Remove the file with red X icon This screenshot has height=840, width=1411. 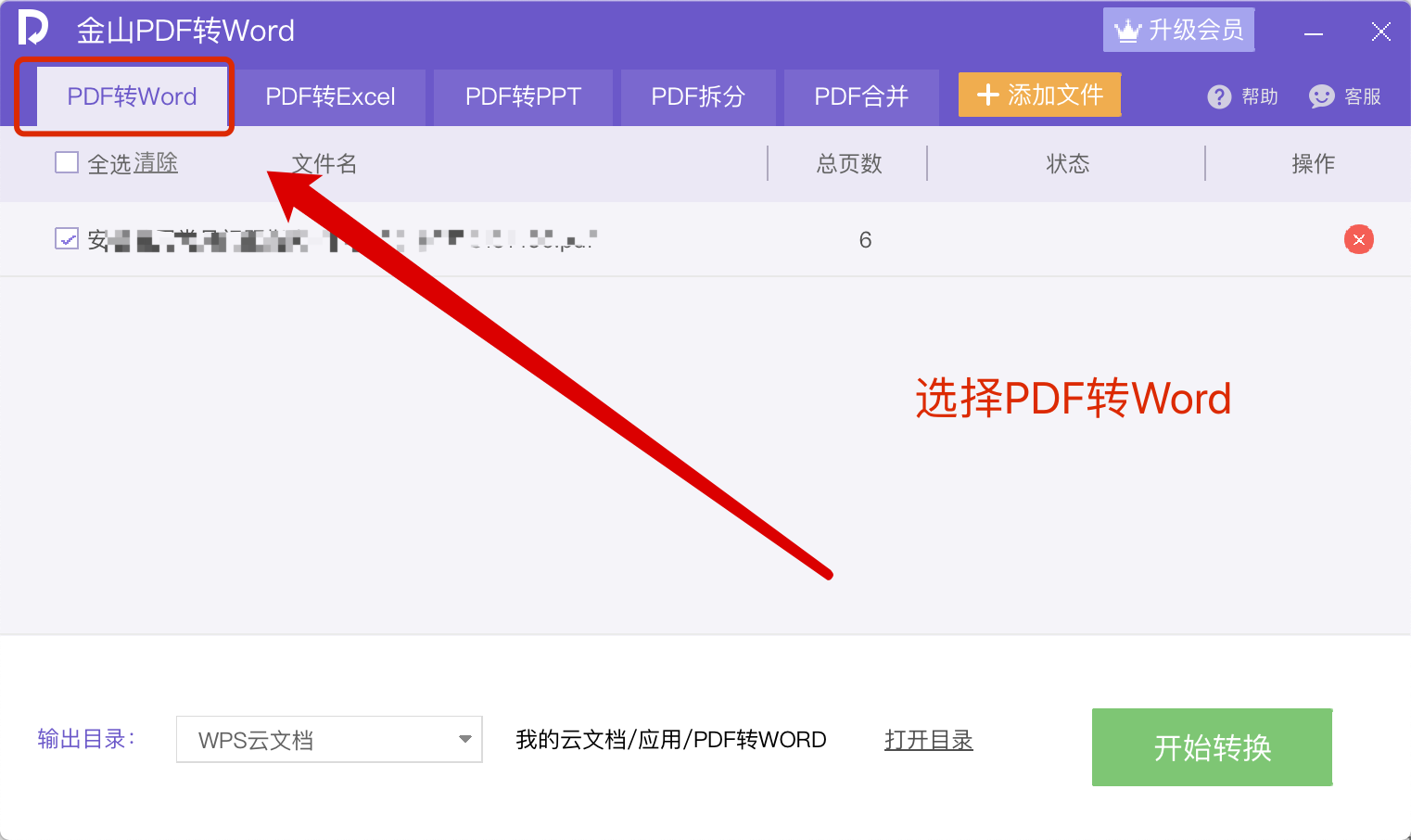click(x=1358, y=240)
